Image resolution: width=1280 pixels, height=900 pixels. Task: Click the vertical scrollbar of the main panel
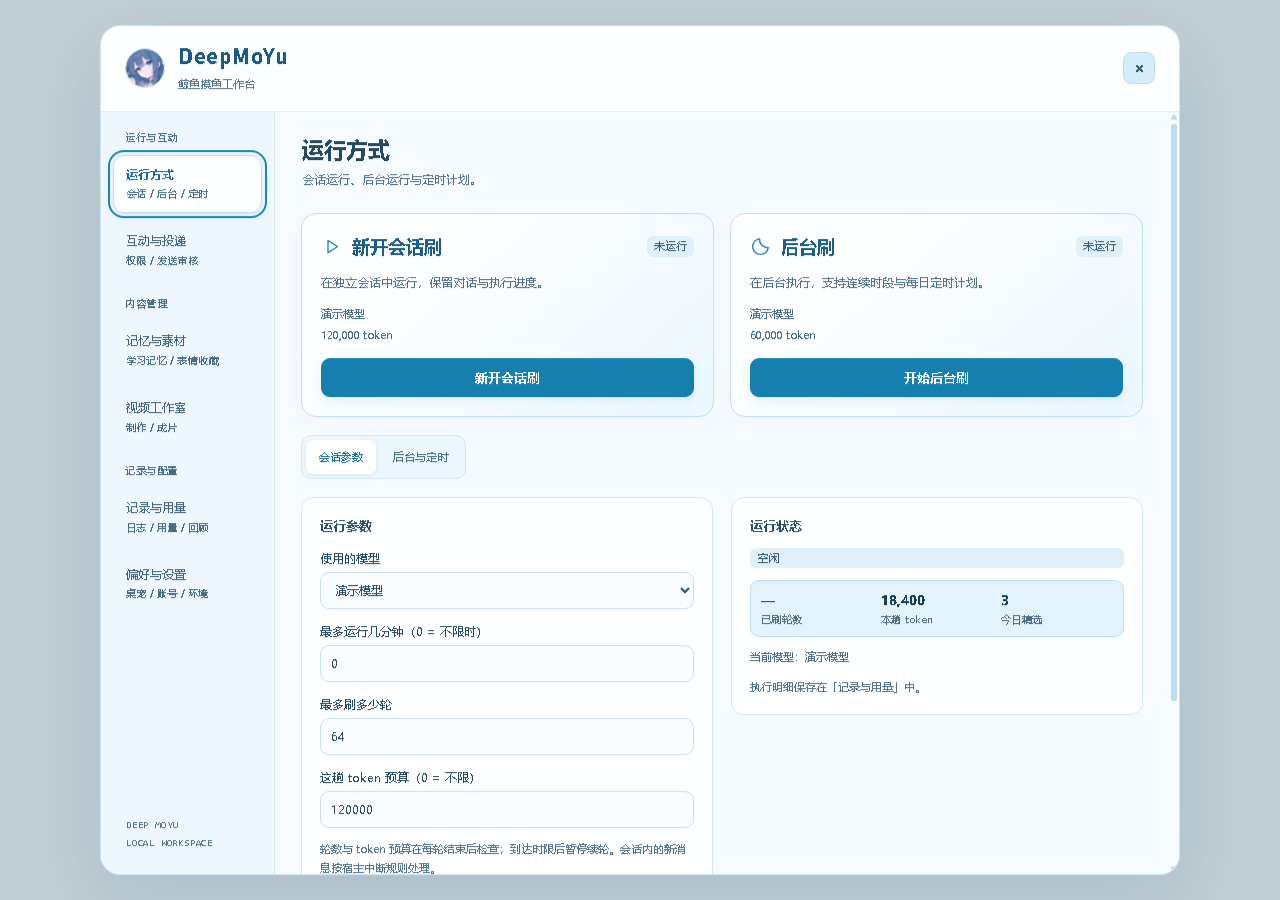(x=1174, y=412)
